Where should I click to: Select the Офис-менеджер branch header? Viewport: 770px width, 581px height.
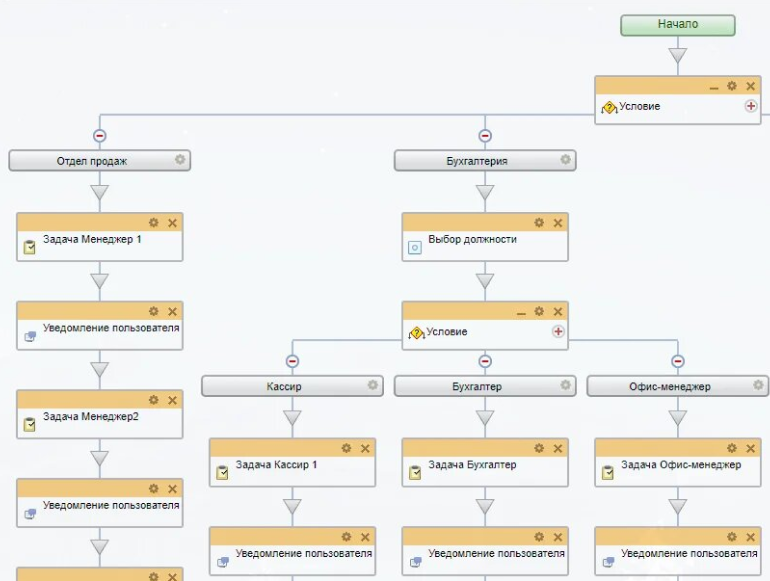coord(678,386)
